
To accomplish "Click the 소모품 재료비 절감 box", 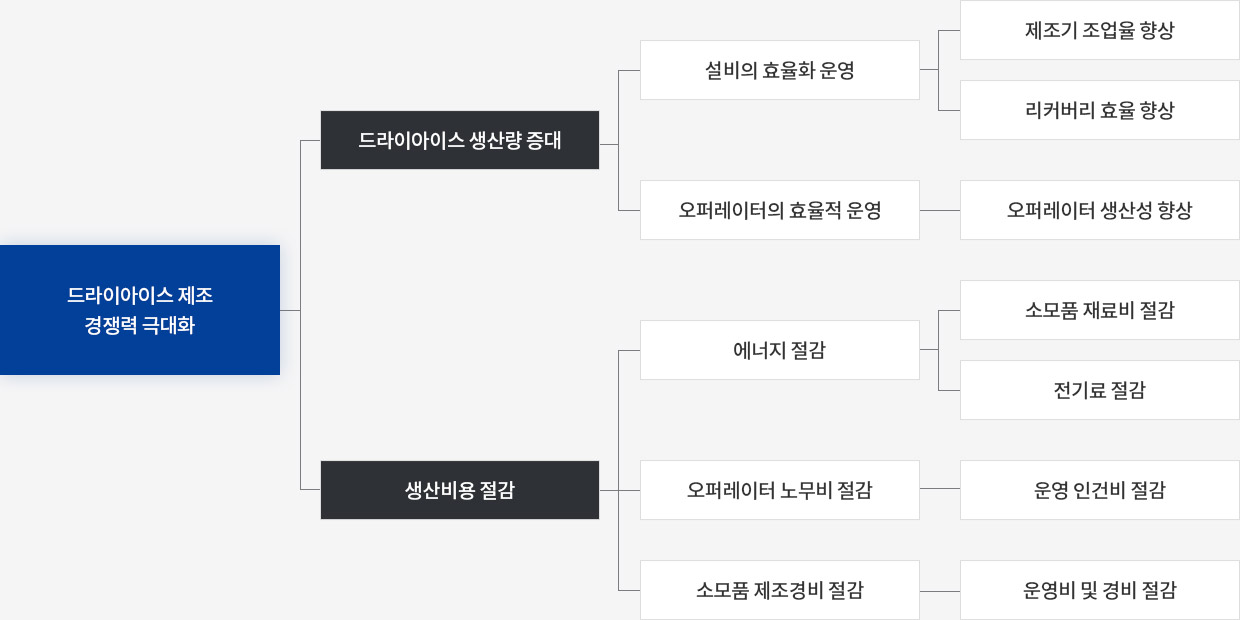I will [x=1100, y=310].
